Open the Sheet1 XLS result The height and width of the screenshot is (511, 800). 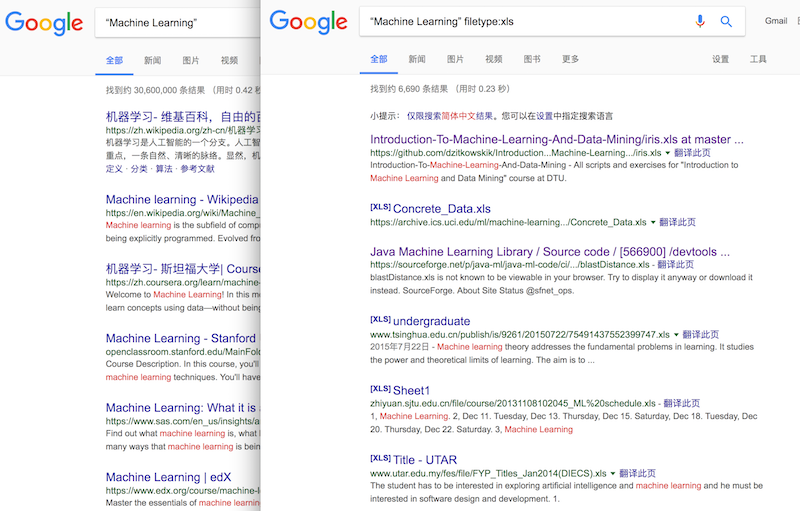(412, 391)
